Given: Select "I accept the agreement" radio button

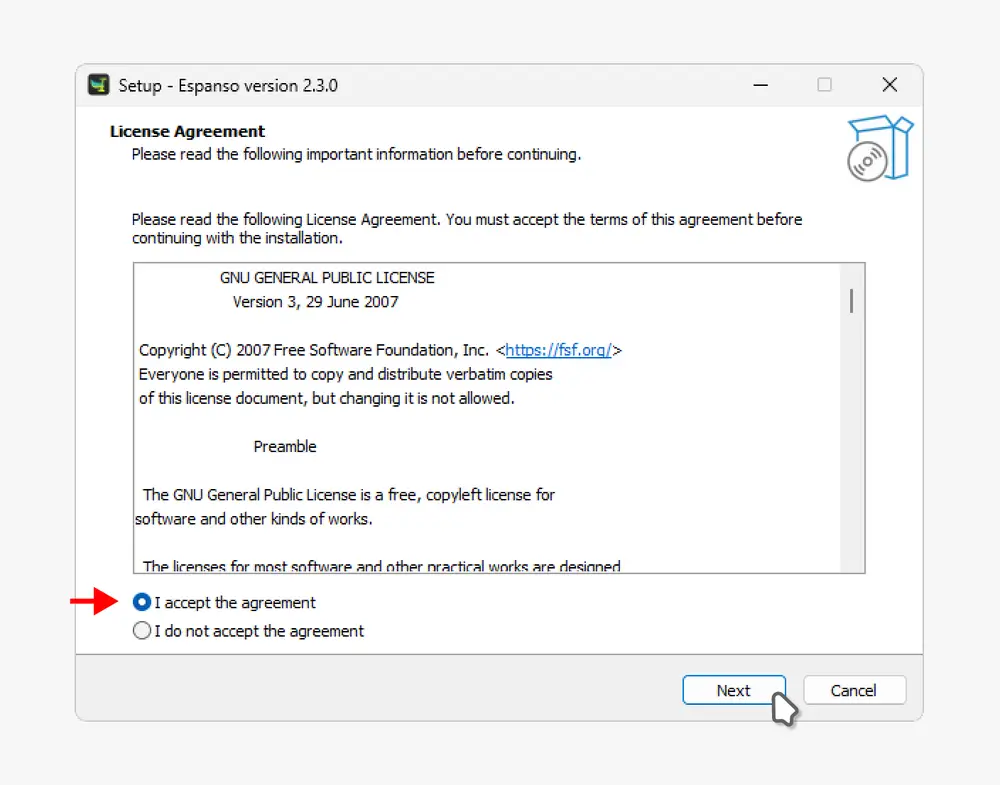Looking at the screenshot, I should 142,603.
